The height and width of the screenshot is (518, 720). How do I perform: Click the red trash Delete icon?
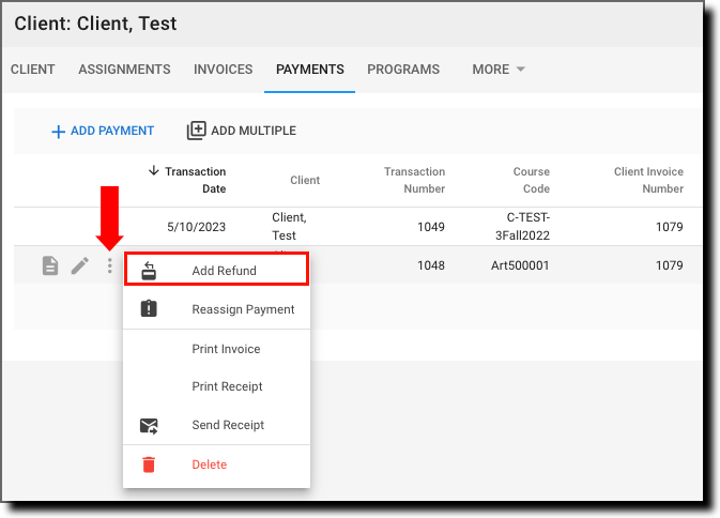coord(148,465)
